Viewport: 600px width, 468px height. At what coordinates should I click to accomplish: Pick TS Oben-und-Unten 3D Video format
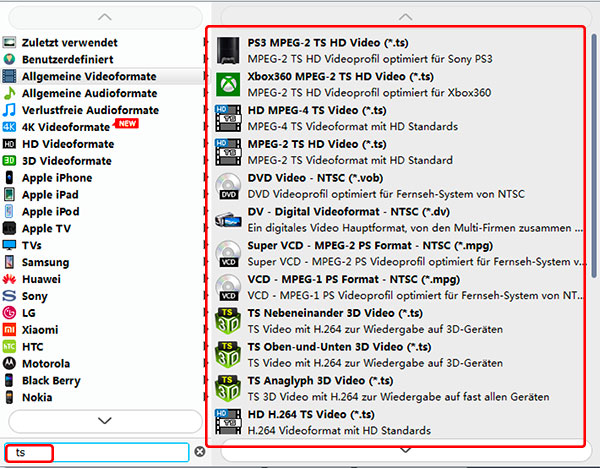[x=398, y=355]
